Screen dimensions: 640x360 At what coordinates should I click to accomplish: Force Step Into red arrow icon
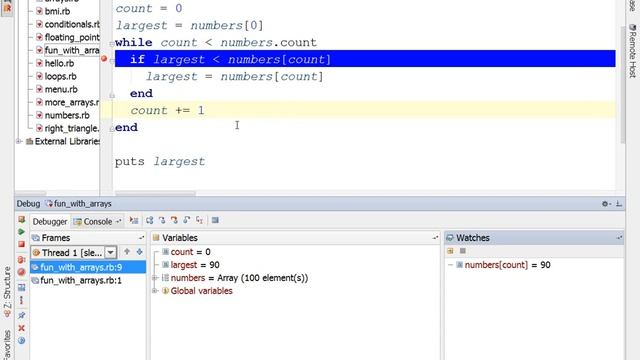coord(174,220)
